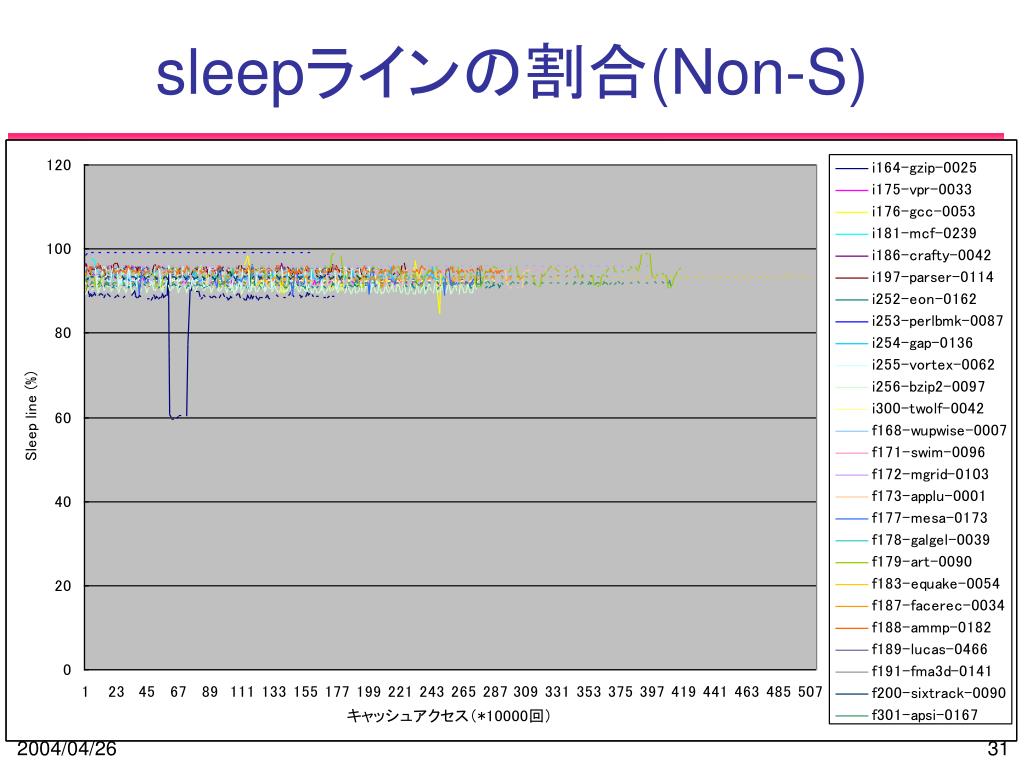This screenshot has height=768, width=1024.
Task: Click x-axis tick label 331
Action: (x=557, y=692)
